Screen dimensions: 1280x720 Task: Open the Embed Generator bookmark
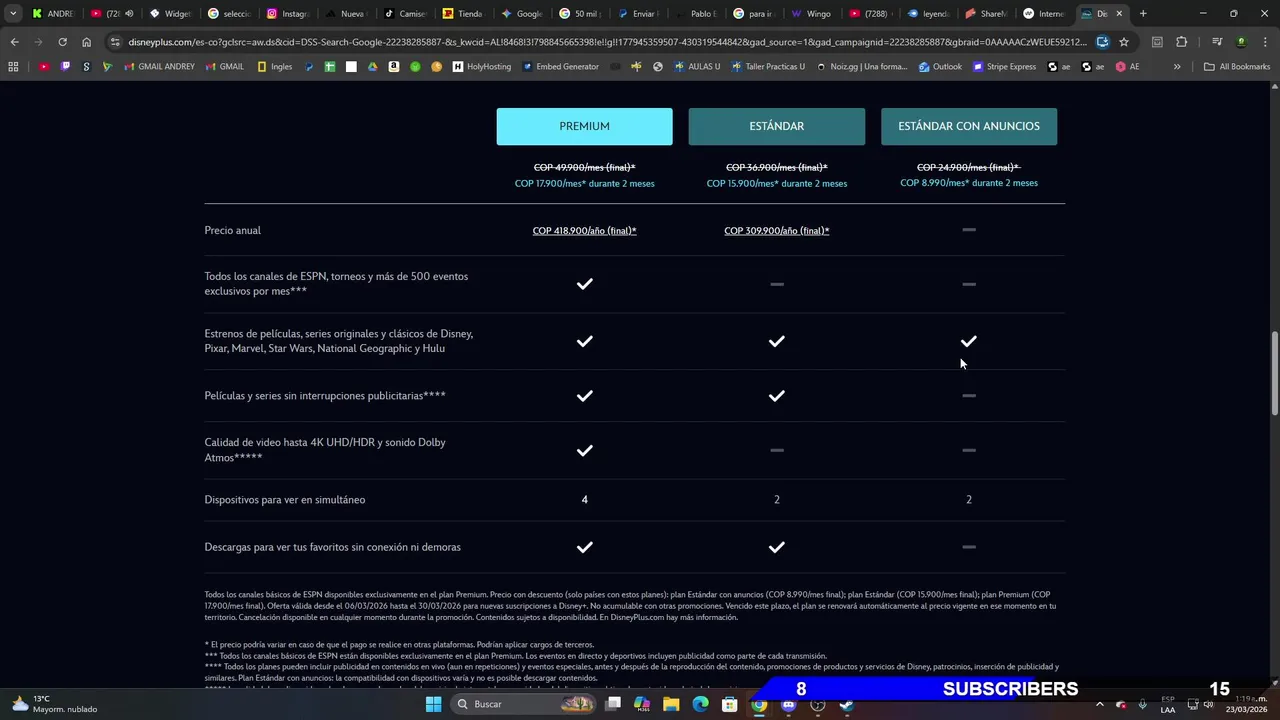pos(560,67)
